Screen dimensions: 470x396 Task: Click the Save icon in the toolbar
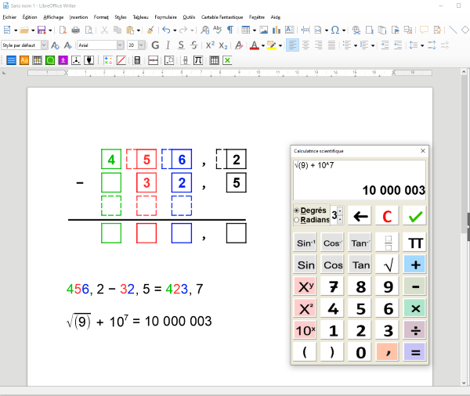[x=41, y=30]
